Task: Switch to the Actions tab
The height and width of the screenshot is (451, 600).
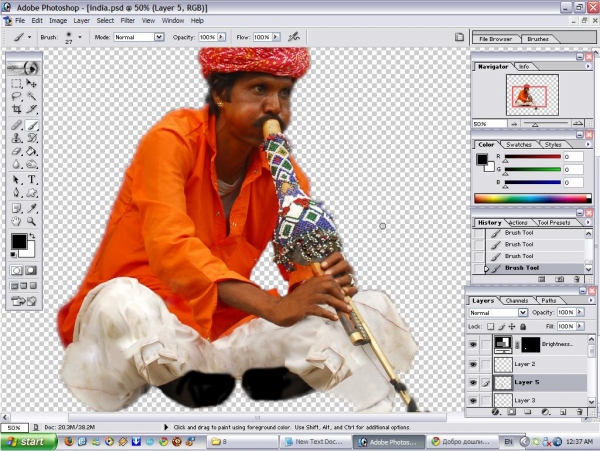Action: (x=518, y=223)
